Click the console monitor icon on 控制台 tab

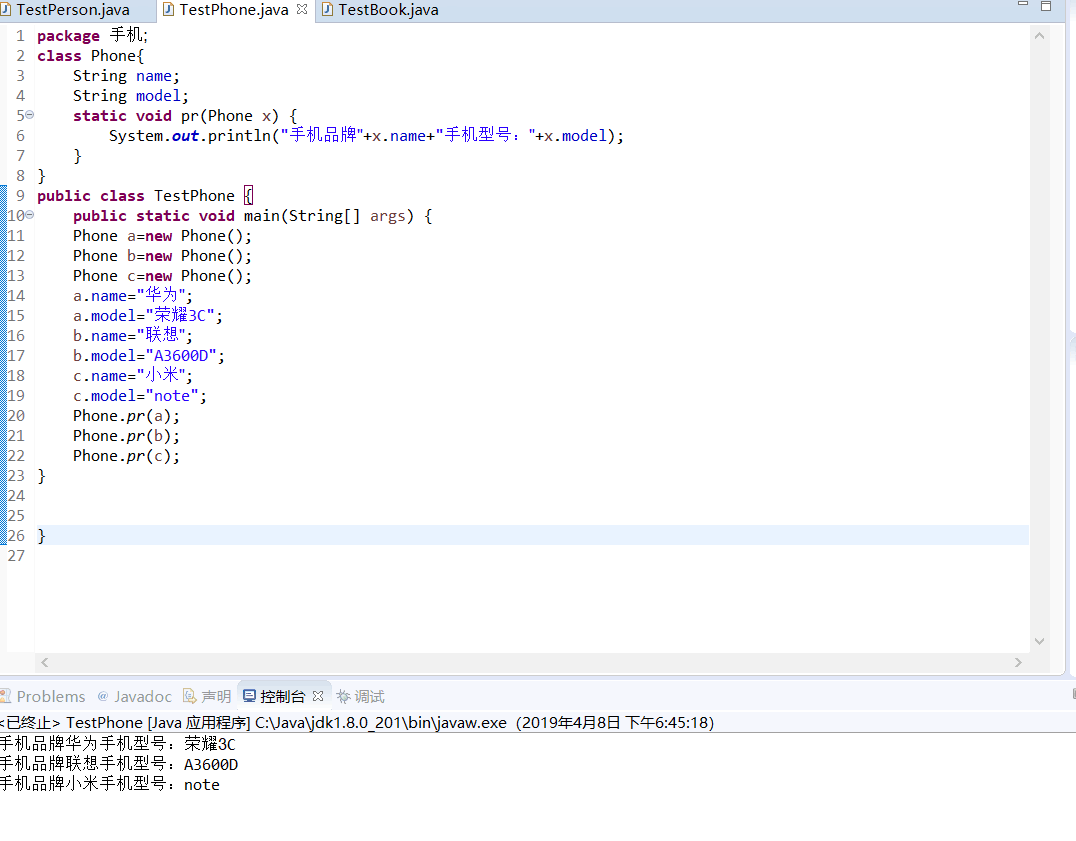point(249,696)
